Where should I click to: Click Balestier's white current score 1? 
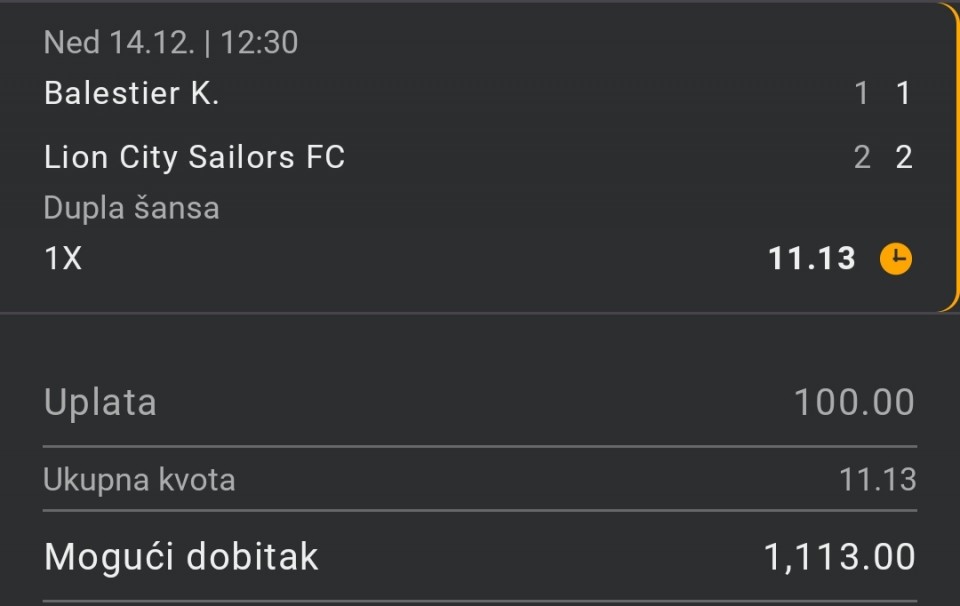click(904, 94)
